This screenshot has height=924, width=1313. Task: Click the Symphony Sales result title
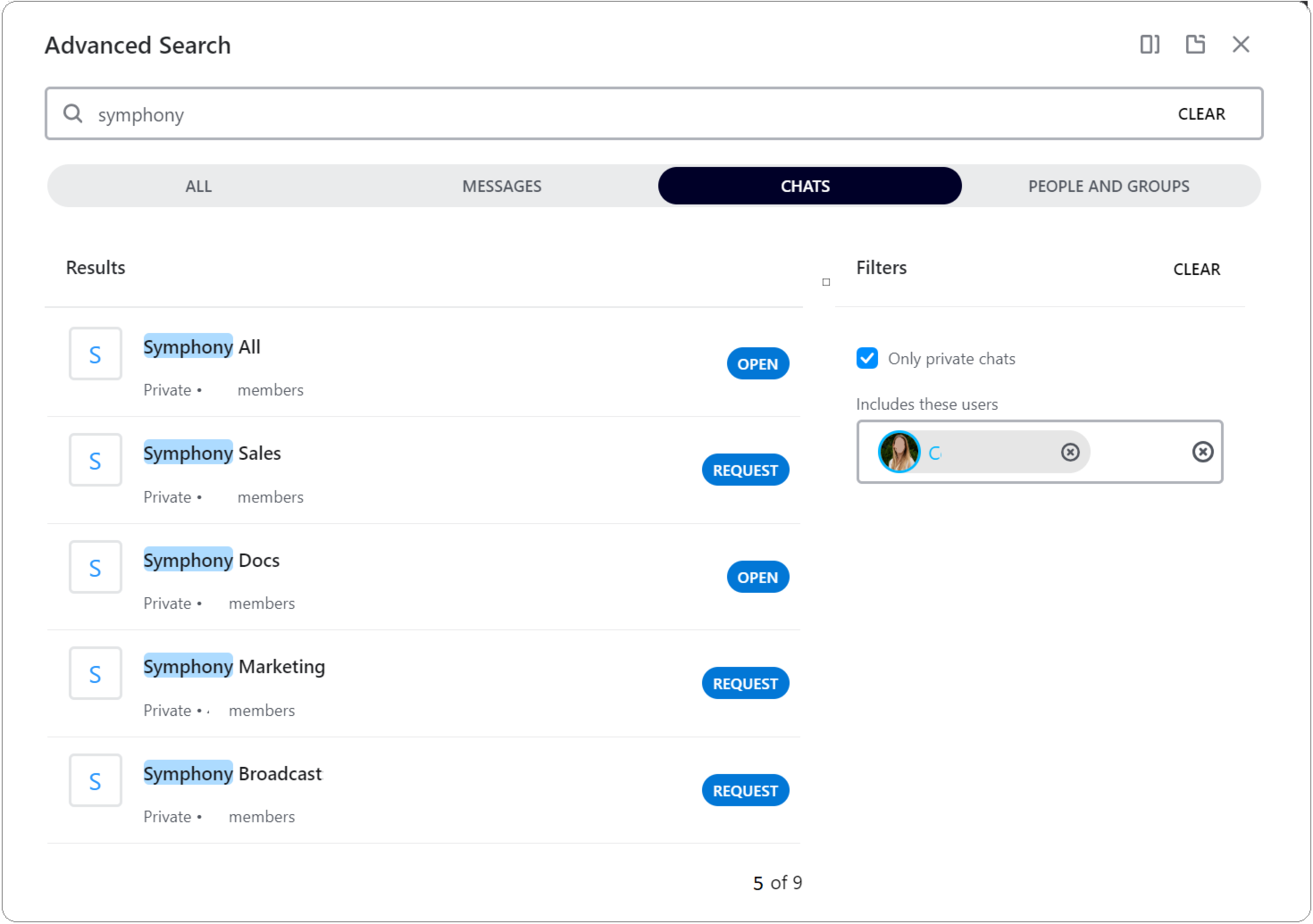pos(213,453)
